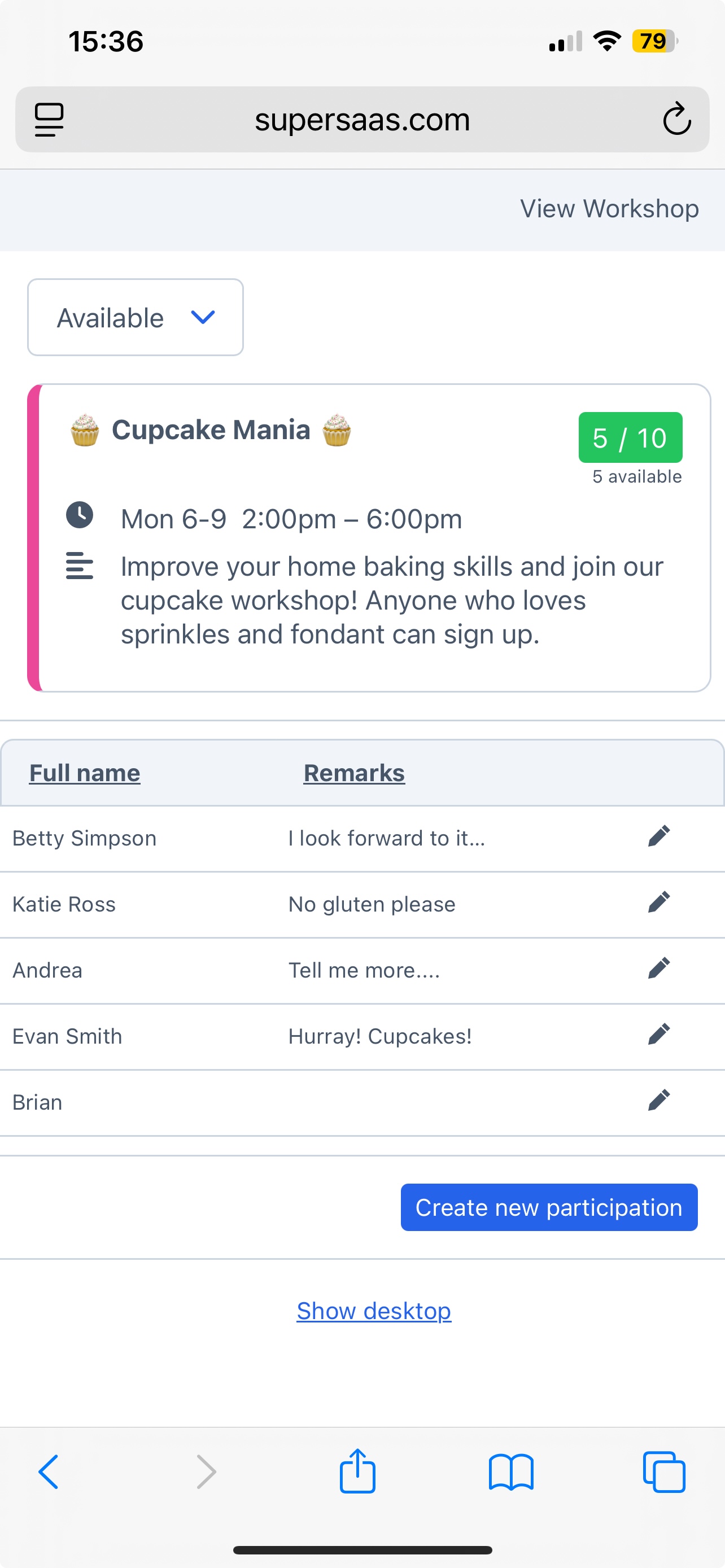This screenshot has height=1568, width=725.
Task: Open the Show desktop link
Action: [x=373, y=1311]
